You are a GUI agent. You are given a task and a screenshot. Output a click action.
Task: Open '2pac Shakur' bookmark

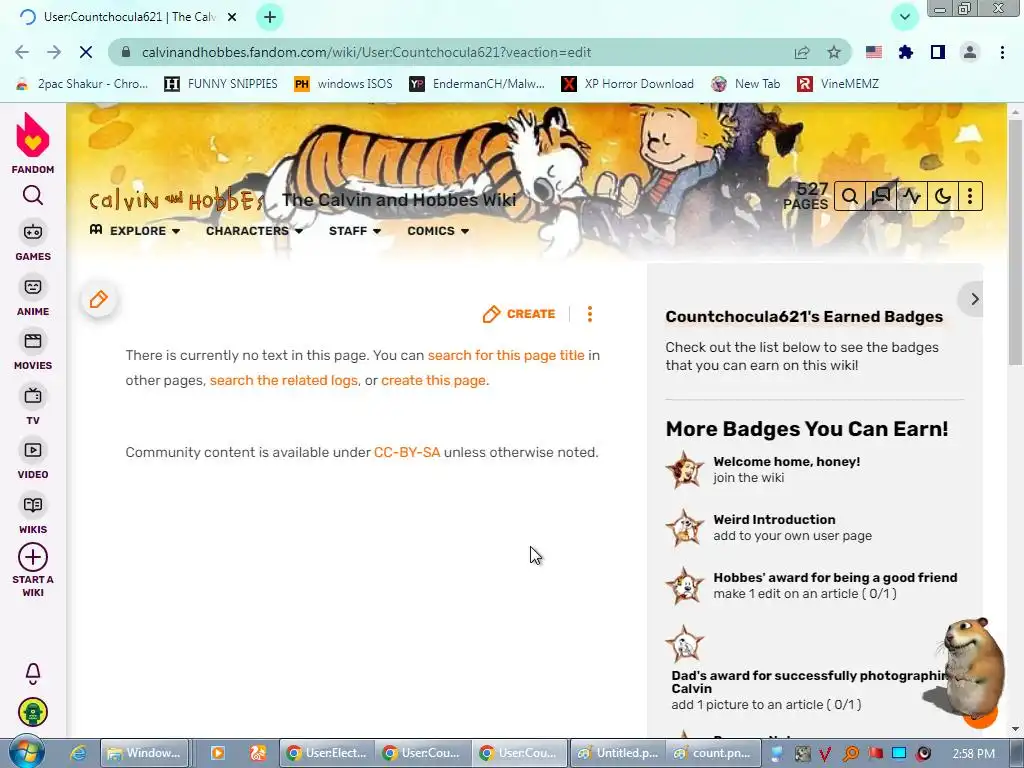pos(82,84)
